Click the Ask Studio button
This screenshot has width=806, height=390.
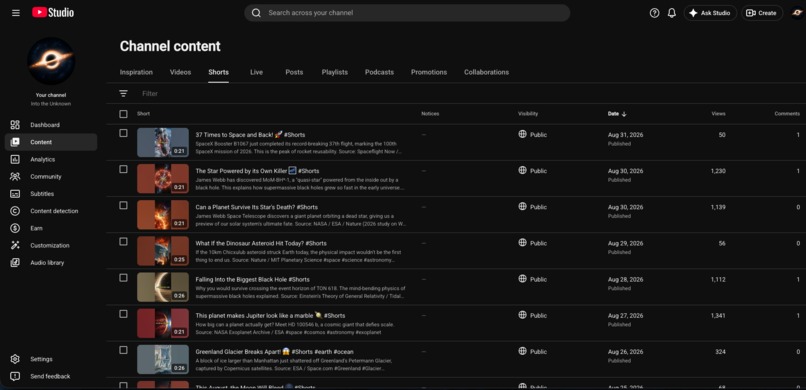point(710,13)
